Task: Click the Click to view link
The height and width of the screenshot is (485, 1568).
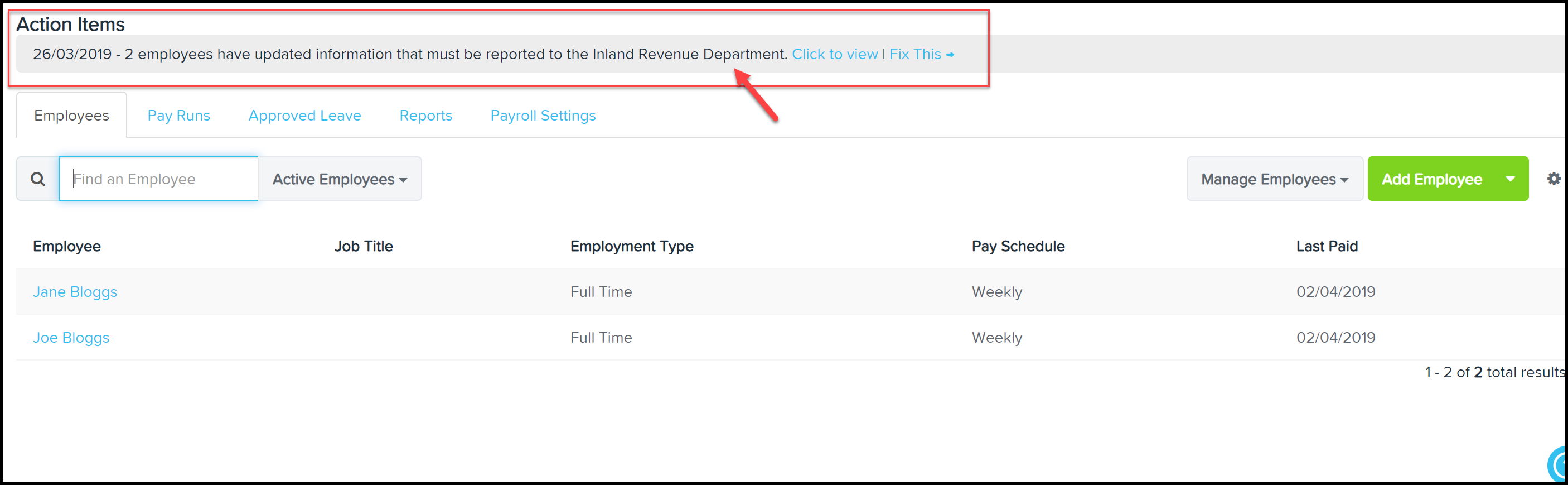Action: [x=835, y=54]
